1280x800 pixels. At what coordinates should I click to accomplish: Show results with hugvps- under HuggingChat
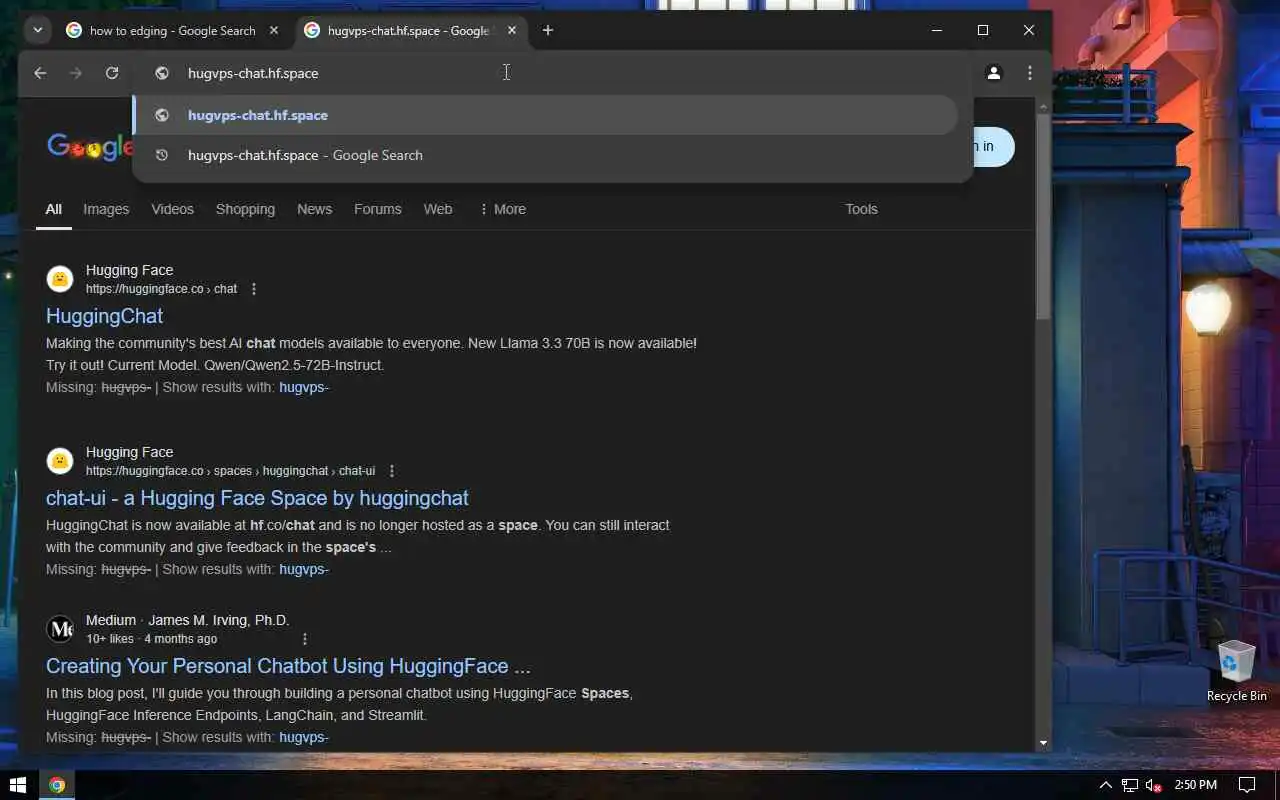pos(304,387)
